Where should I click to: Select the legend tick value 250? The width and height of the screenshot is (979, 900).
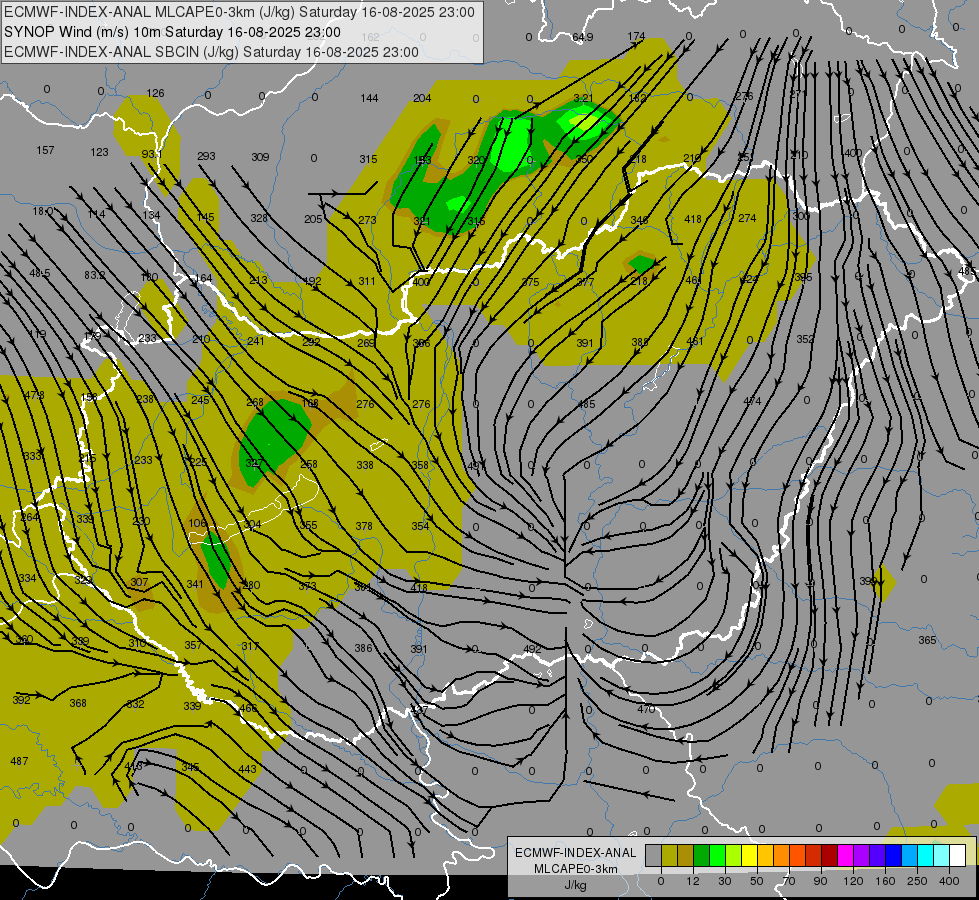coord(917,881)
